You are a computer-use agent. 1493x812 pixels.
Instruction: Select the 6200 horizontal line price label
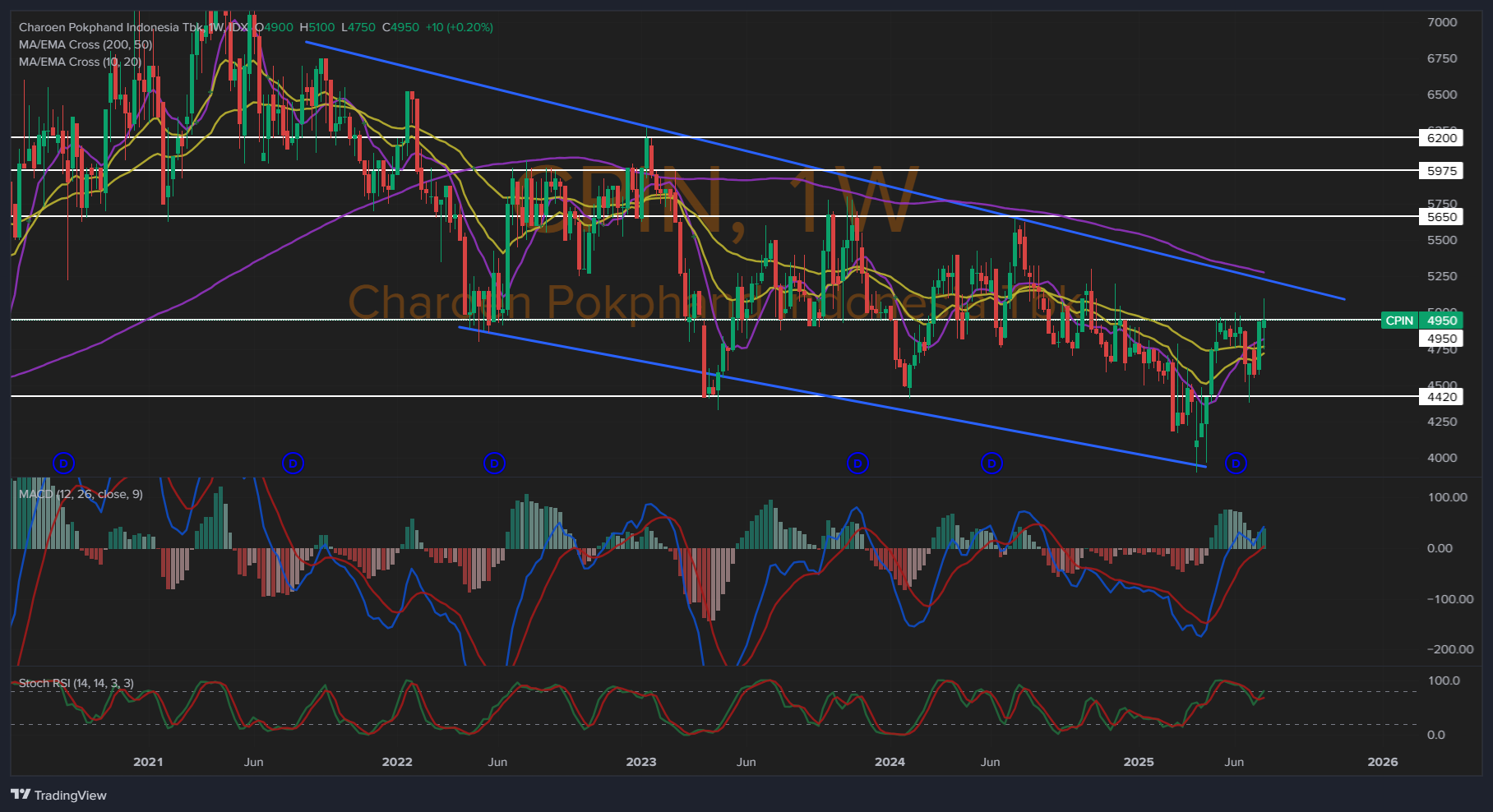point(1441,137)
